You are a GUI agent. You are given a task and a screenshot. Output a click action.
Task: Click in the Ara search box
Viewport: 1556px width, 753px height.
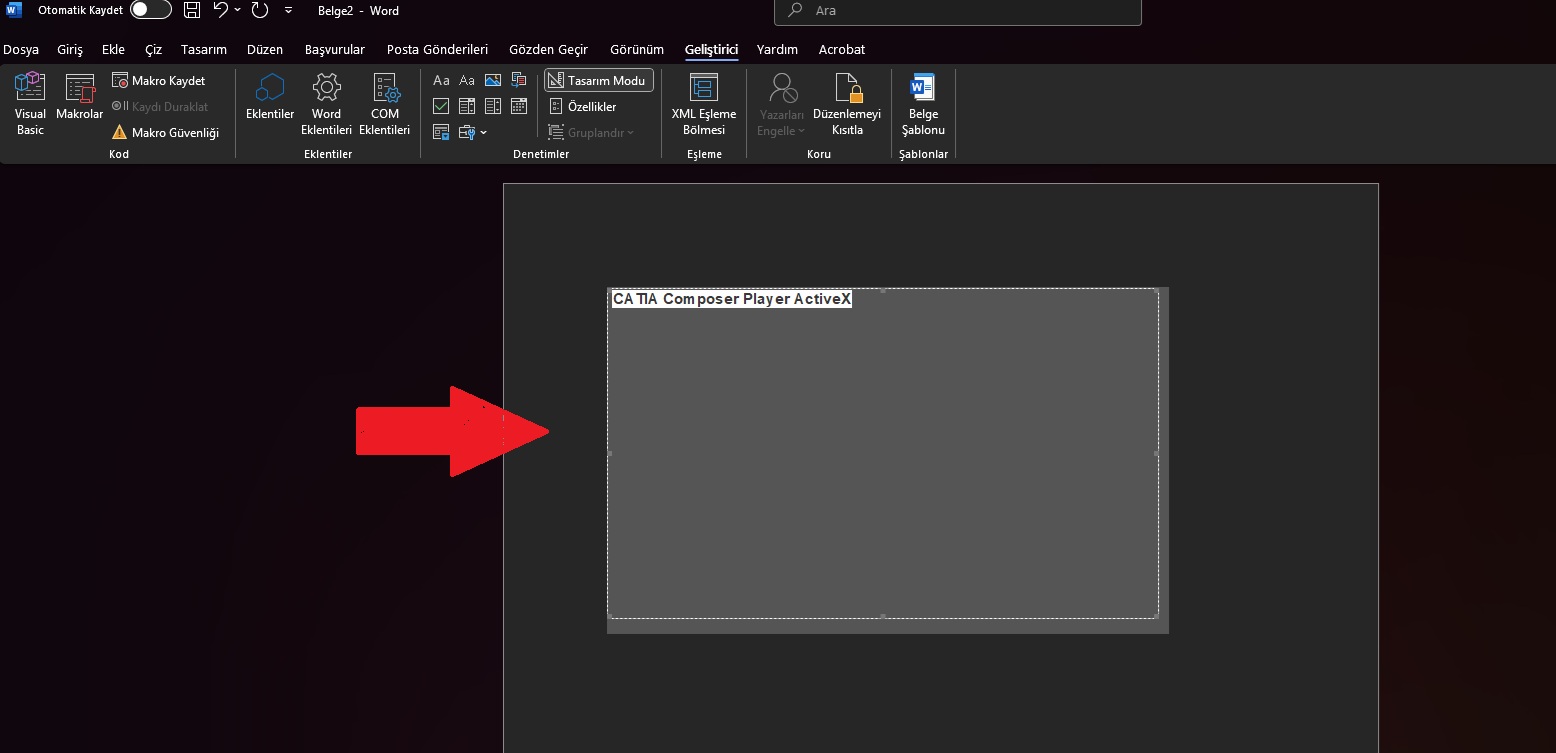pyautogui.click(x=957, y=11)
